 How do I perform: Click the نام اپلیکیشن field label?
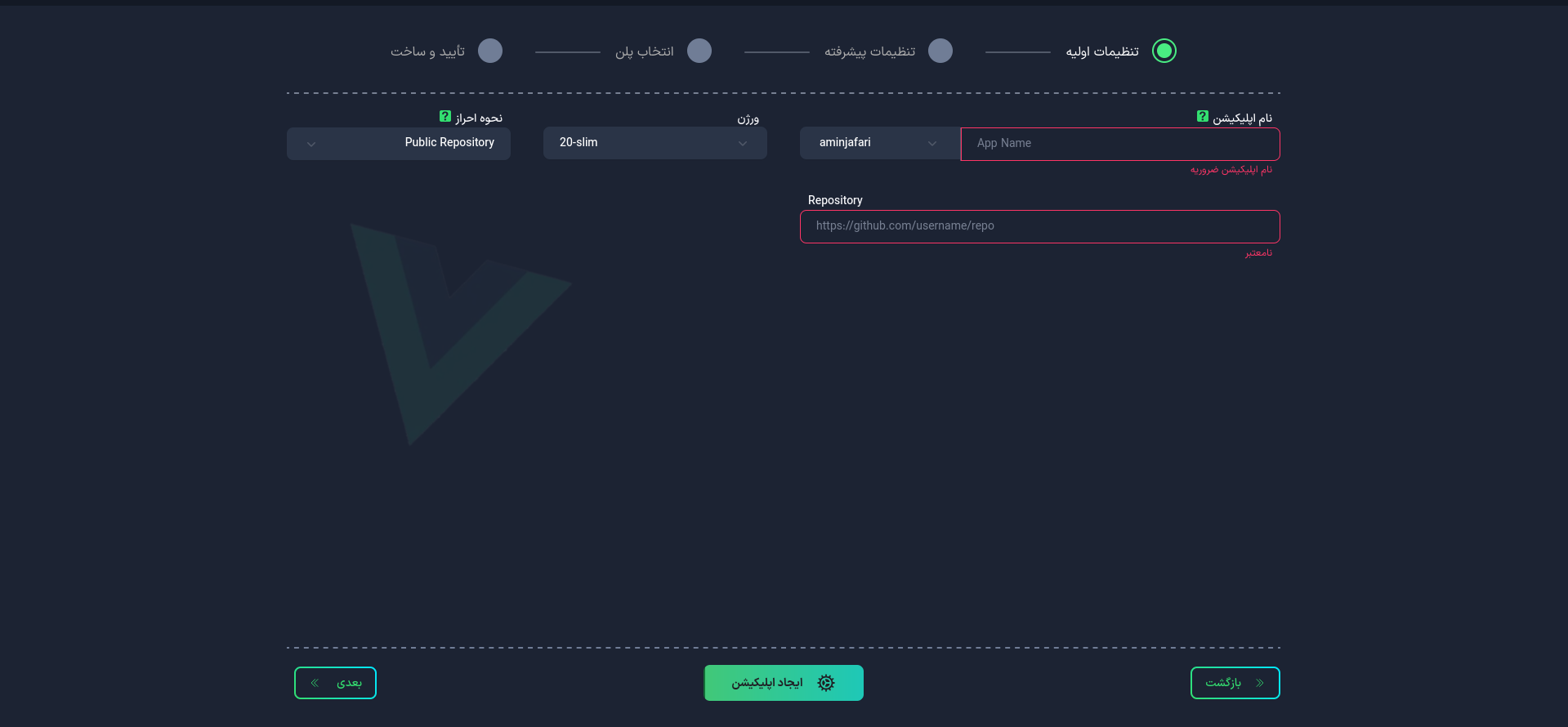1243,118
